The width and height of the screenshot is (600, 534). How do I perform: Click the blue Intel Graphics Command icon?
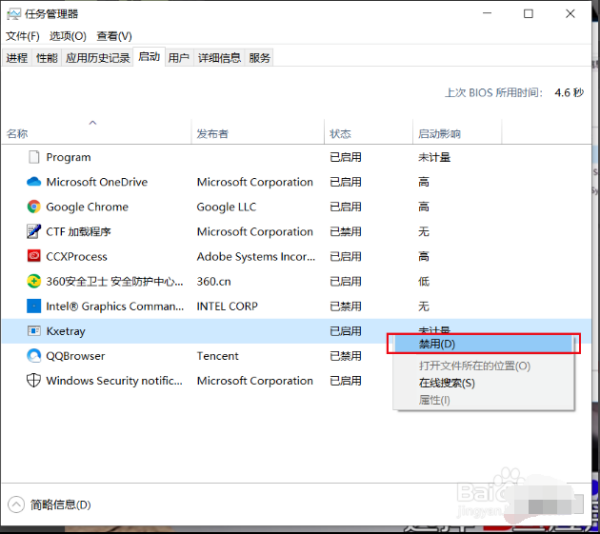click(34, 306)
